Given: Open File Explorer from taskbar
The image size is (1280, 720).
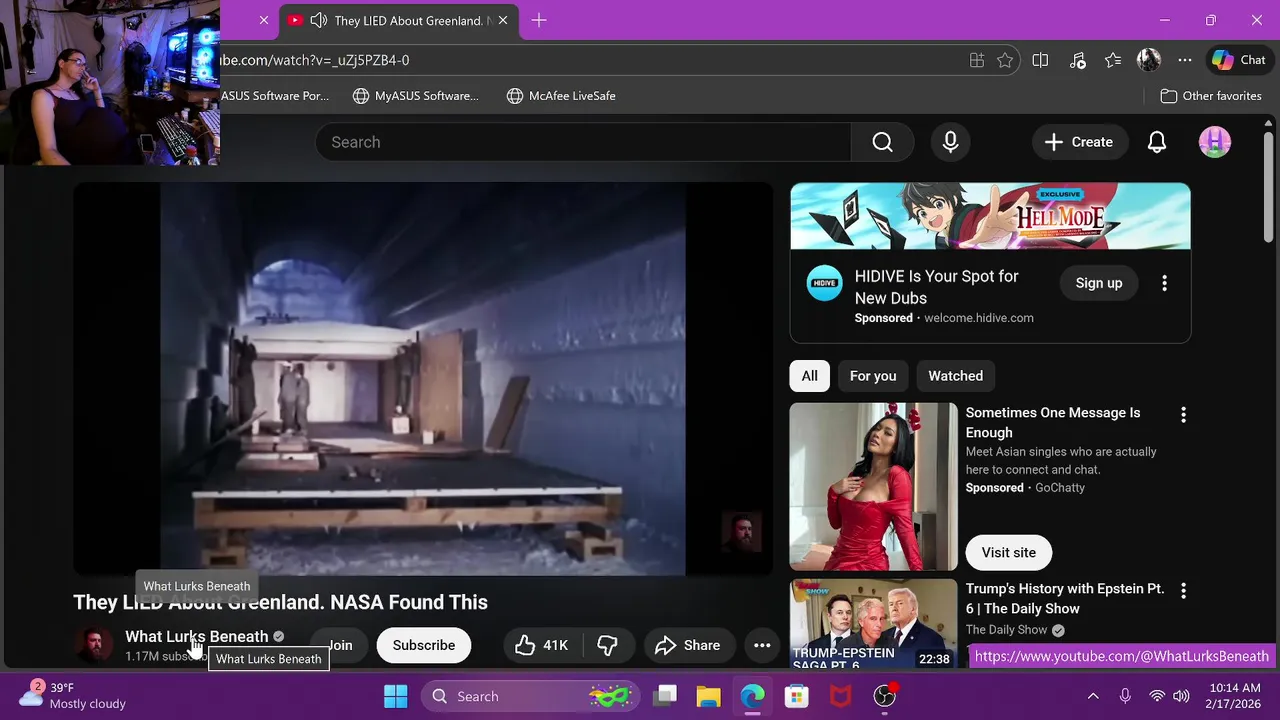Looking at the screenshot, I should (x=708, y=696).
